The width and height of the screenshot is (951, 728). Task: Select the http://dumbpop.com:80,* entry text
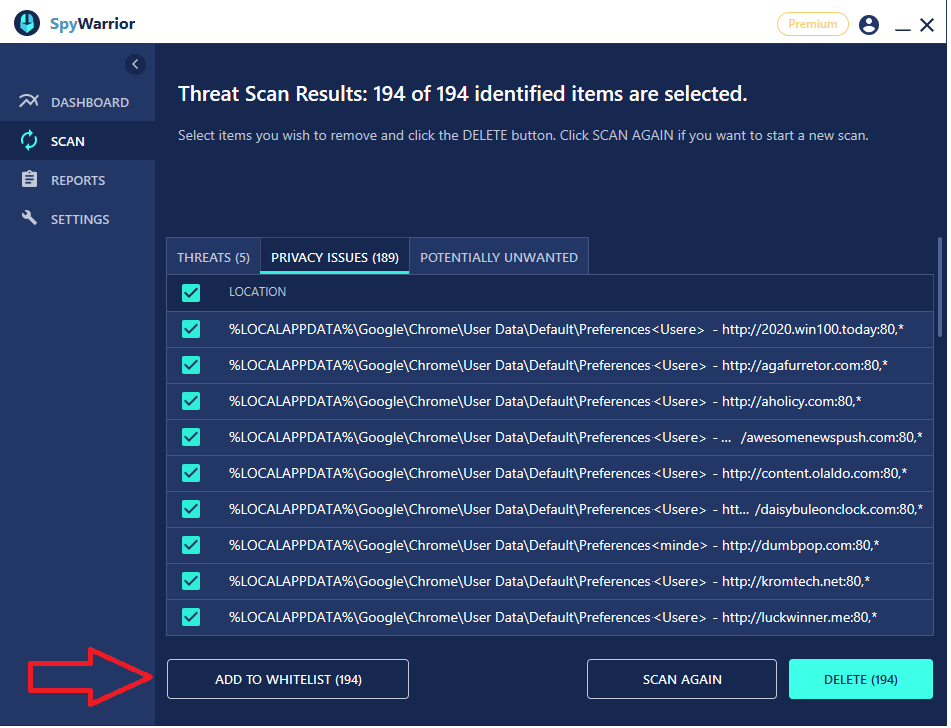tap(801, 545)
